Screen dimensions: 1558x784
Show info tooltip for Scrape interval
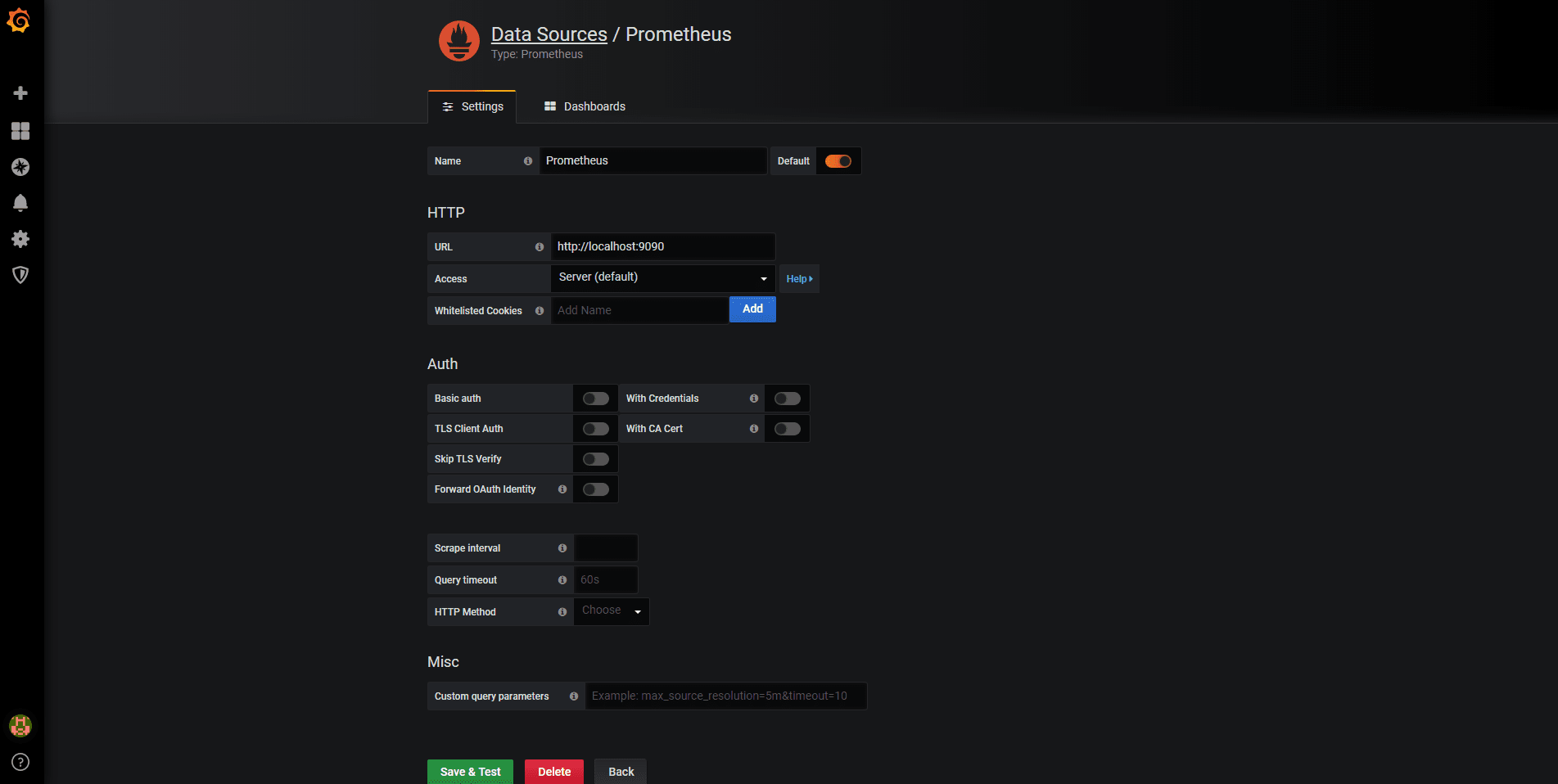click(562, 548)
